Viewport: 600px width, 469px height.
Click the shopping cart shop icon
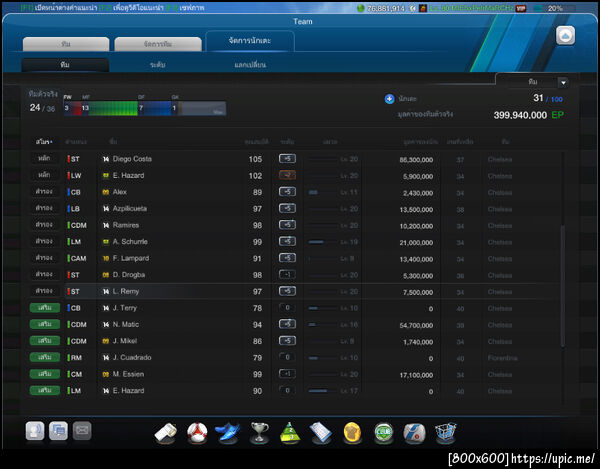tap(446, 433)
